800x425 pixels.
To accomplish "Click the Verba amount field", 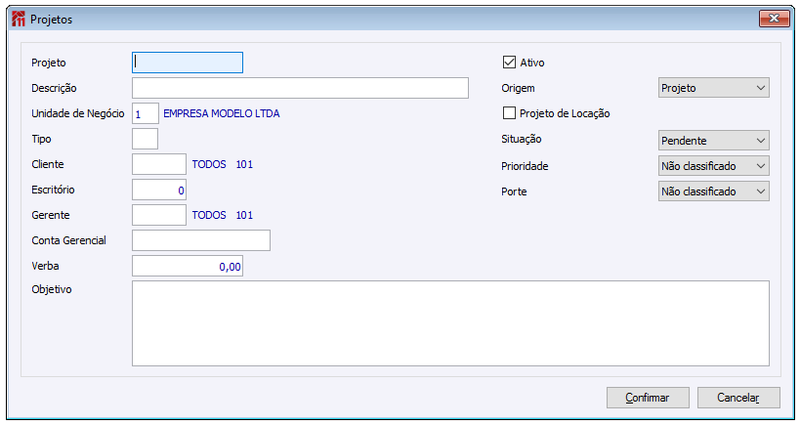I will 187,266.
